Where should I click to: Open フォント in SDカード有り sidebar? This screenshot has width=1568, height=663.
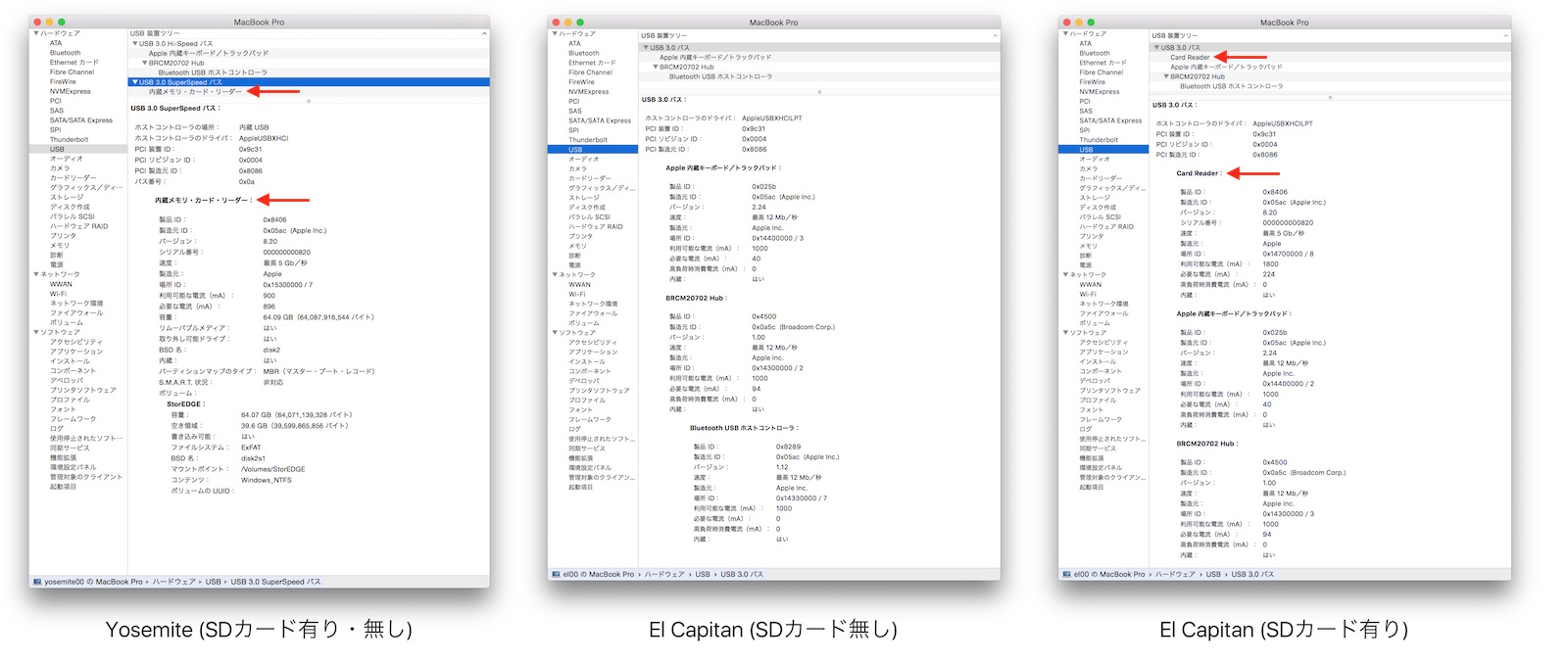(1090, 409)
